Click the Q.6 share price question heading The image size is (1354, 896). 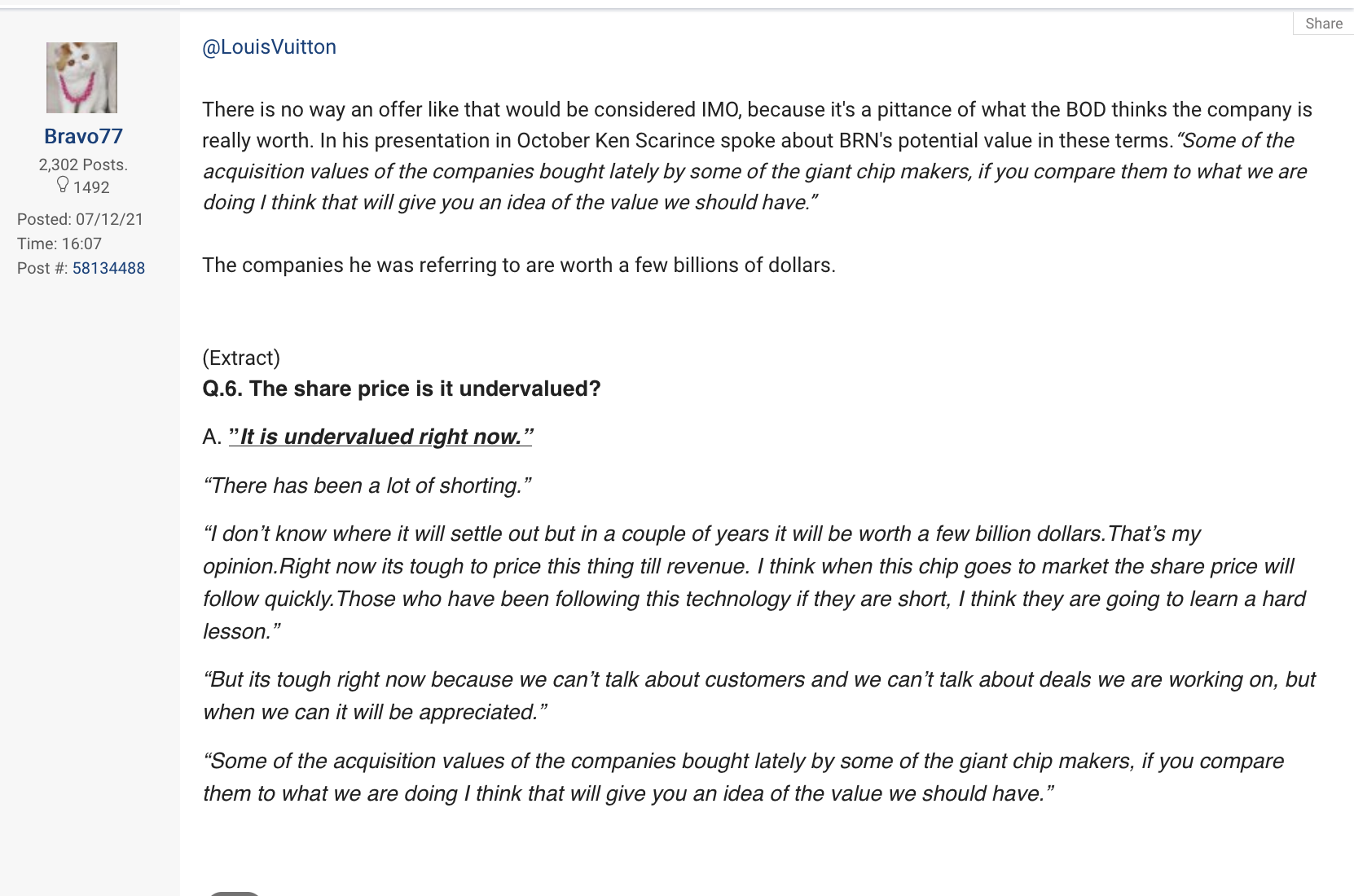tap(401, 389)
